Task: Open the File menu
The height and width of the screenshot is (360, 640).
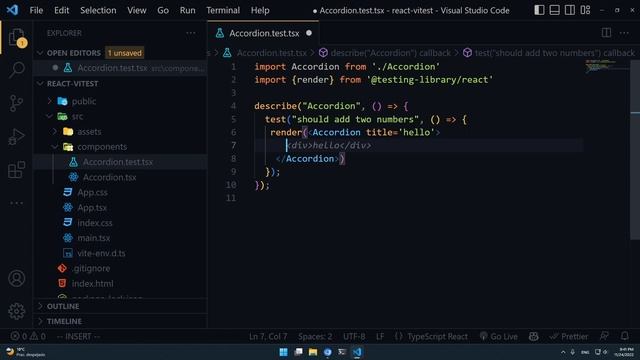Action: (36, 10)
